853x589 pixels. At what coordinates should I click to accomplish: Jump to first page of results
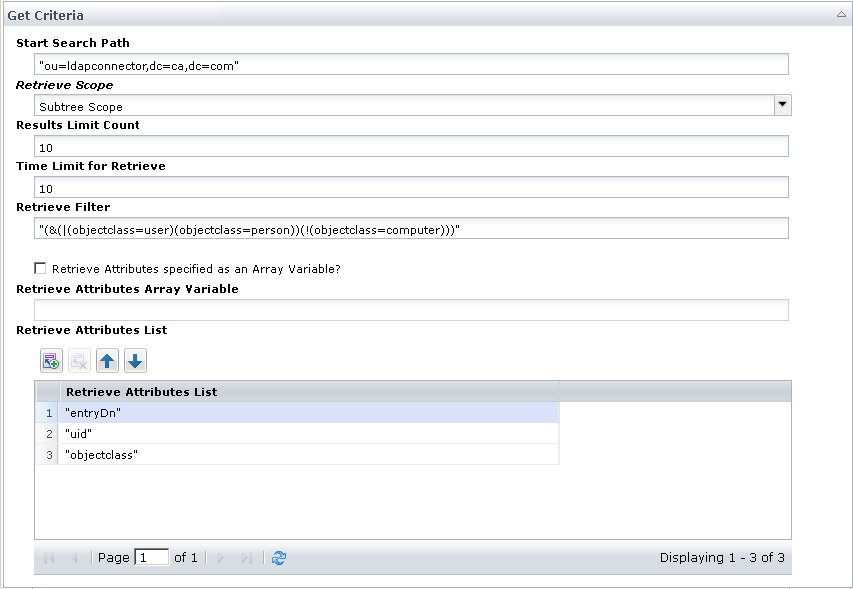[x=47, y=557]
